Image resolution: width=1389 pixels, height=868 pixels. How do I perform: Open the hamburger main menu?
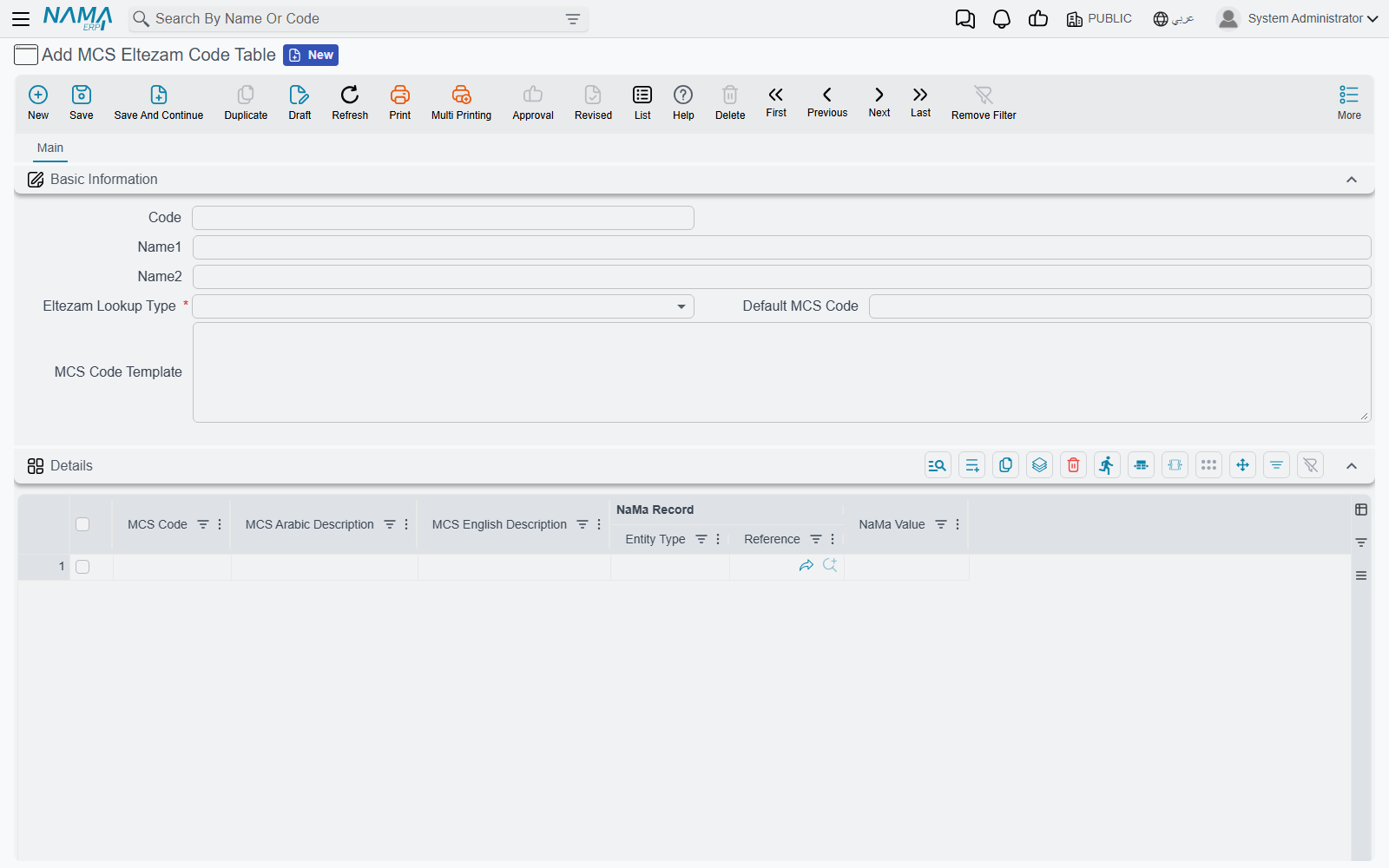21,18
